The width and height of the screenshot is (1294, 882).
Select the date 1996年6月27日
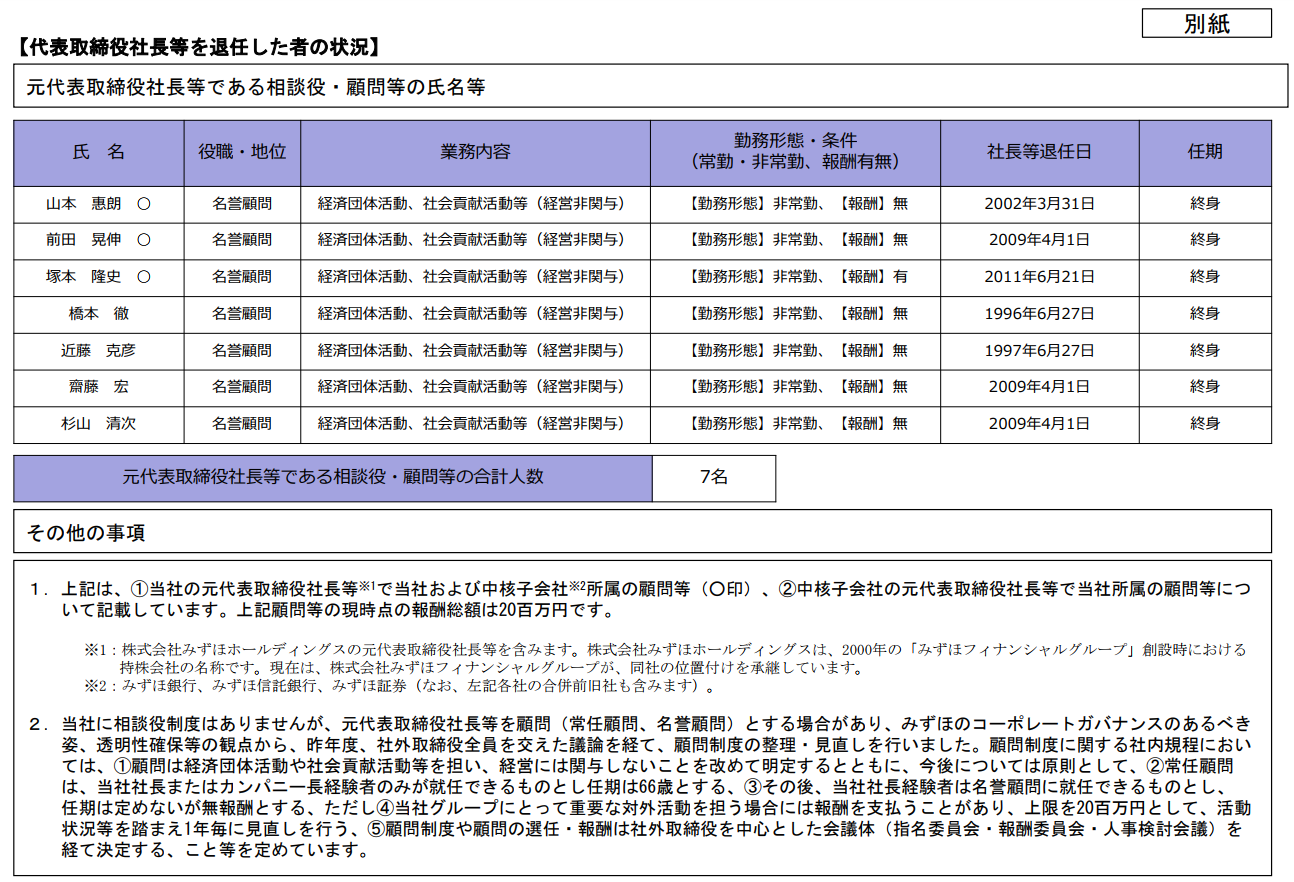(1039, 314)
